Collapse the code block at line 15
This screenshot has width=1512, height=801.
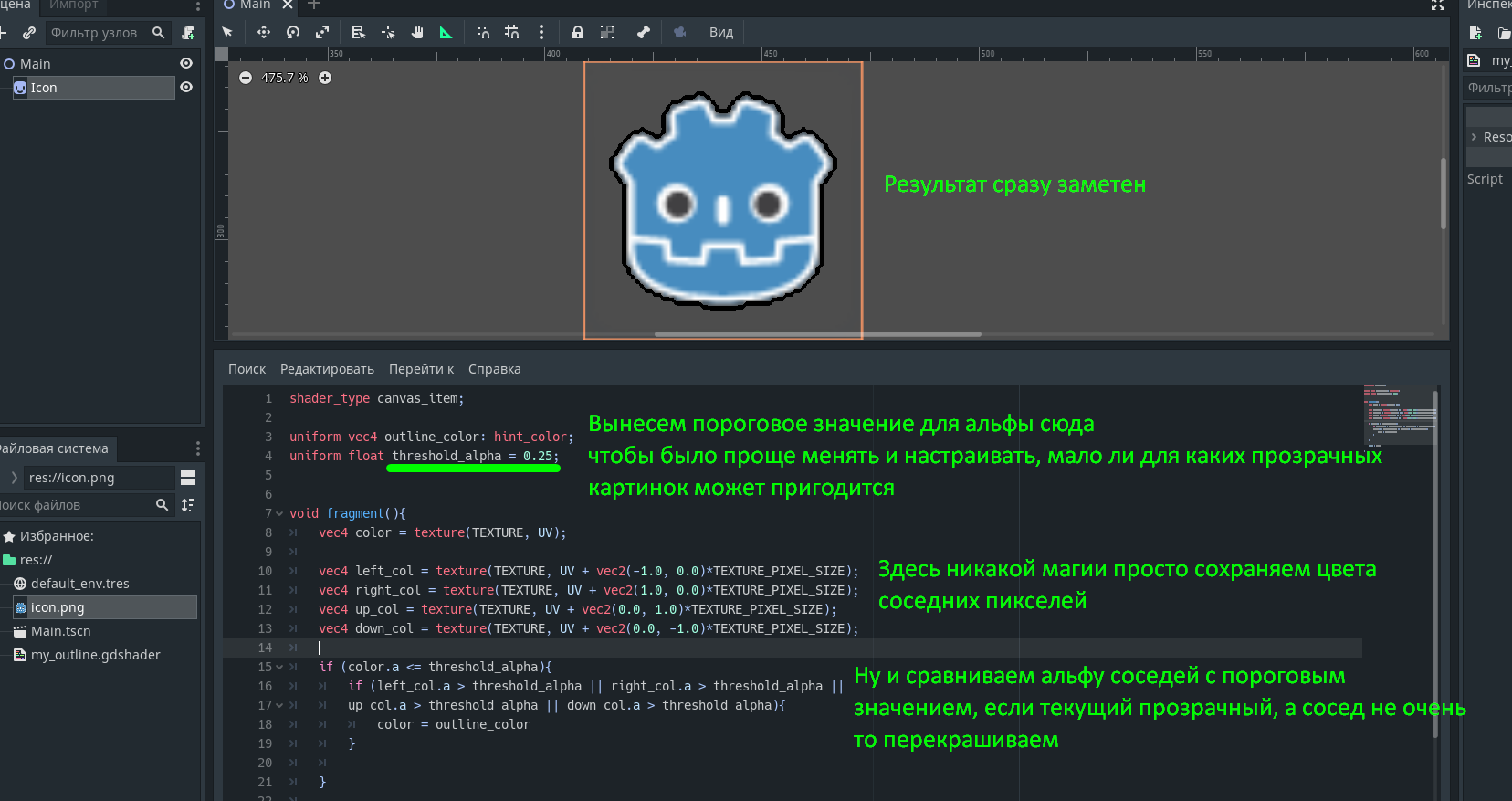(279, 667)
